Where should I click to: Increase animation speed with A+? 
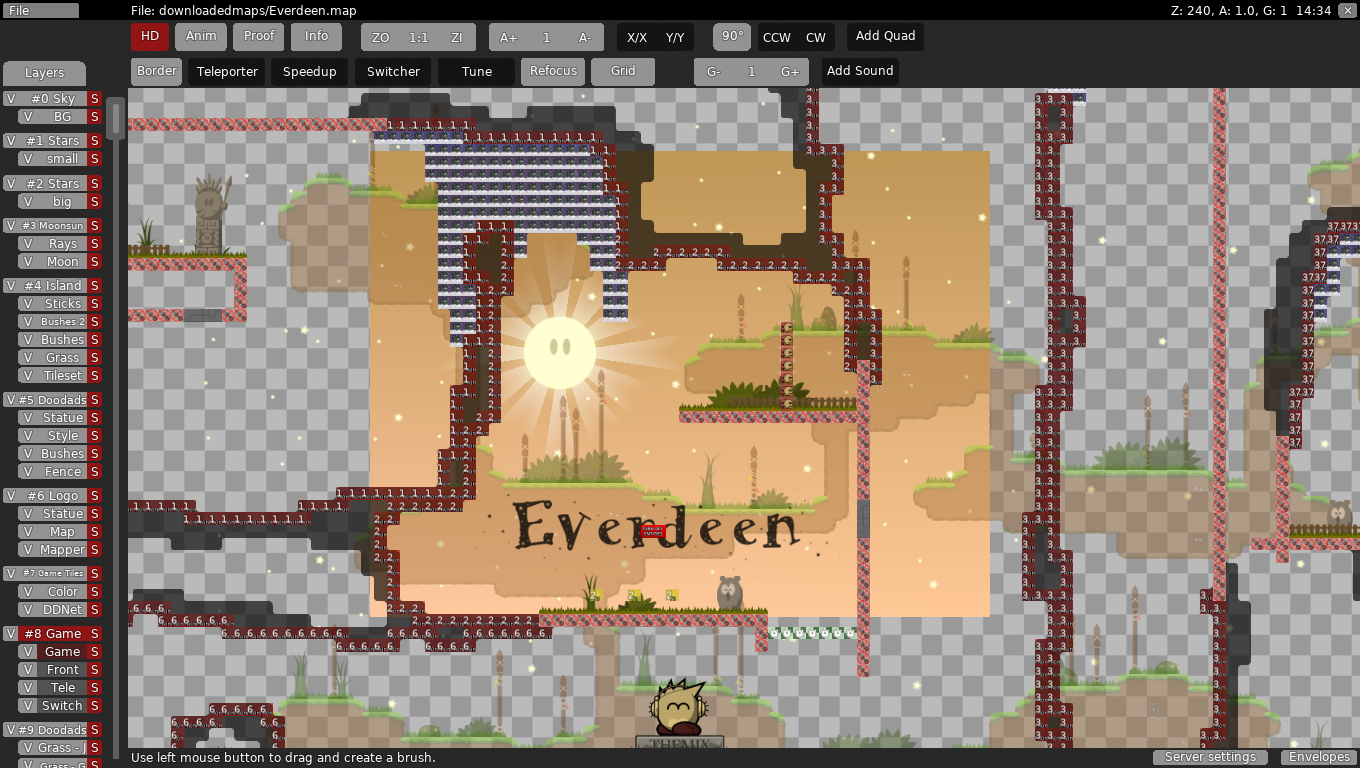click(x=508, y=38)
